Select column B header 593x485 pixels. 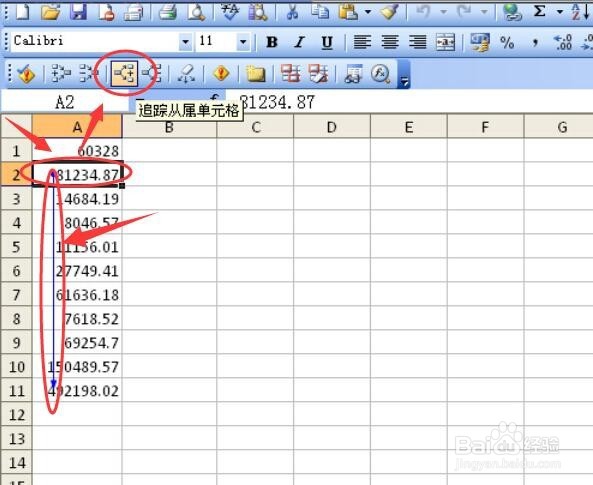click(169, 127)
